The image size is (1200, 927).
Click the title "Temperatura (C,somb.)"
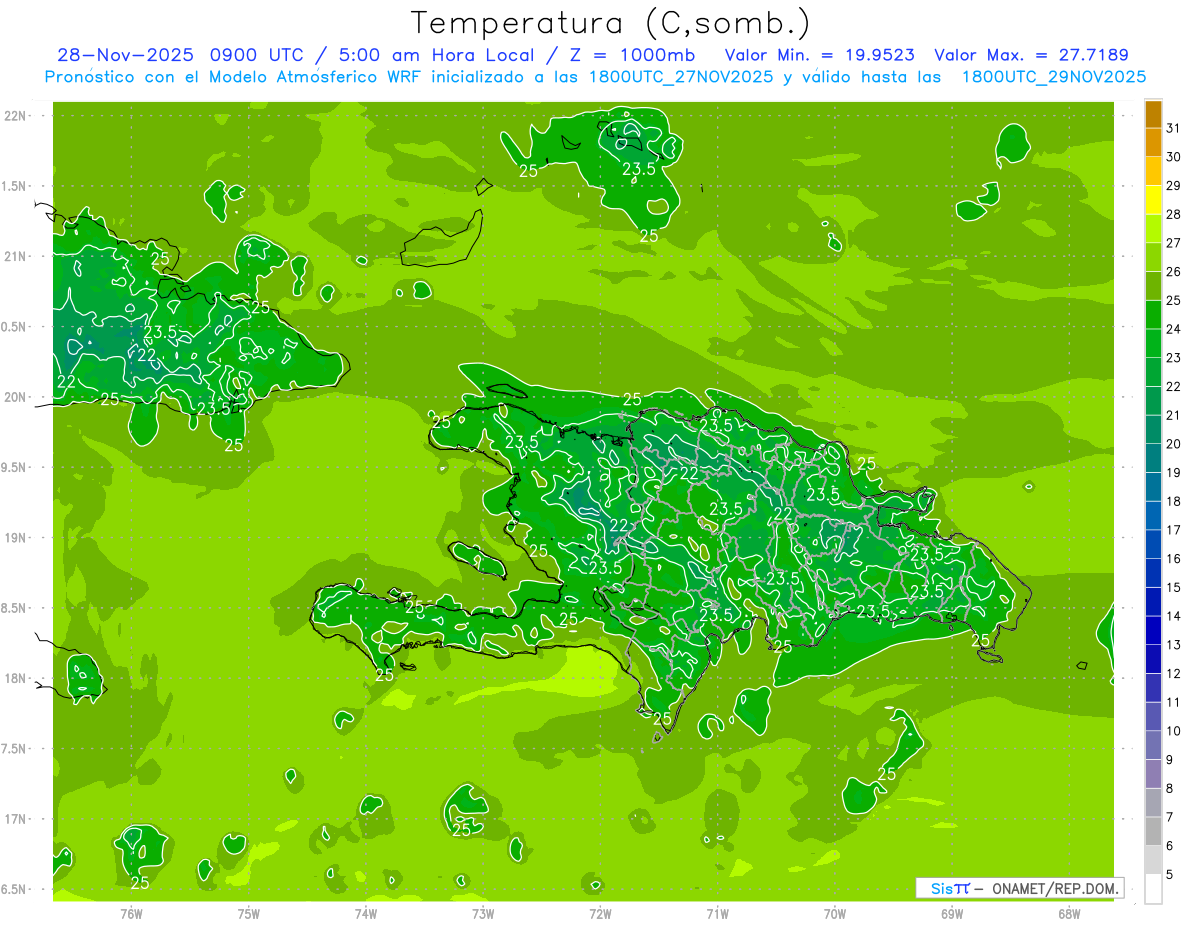[x=611, y=23]
